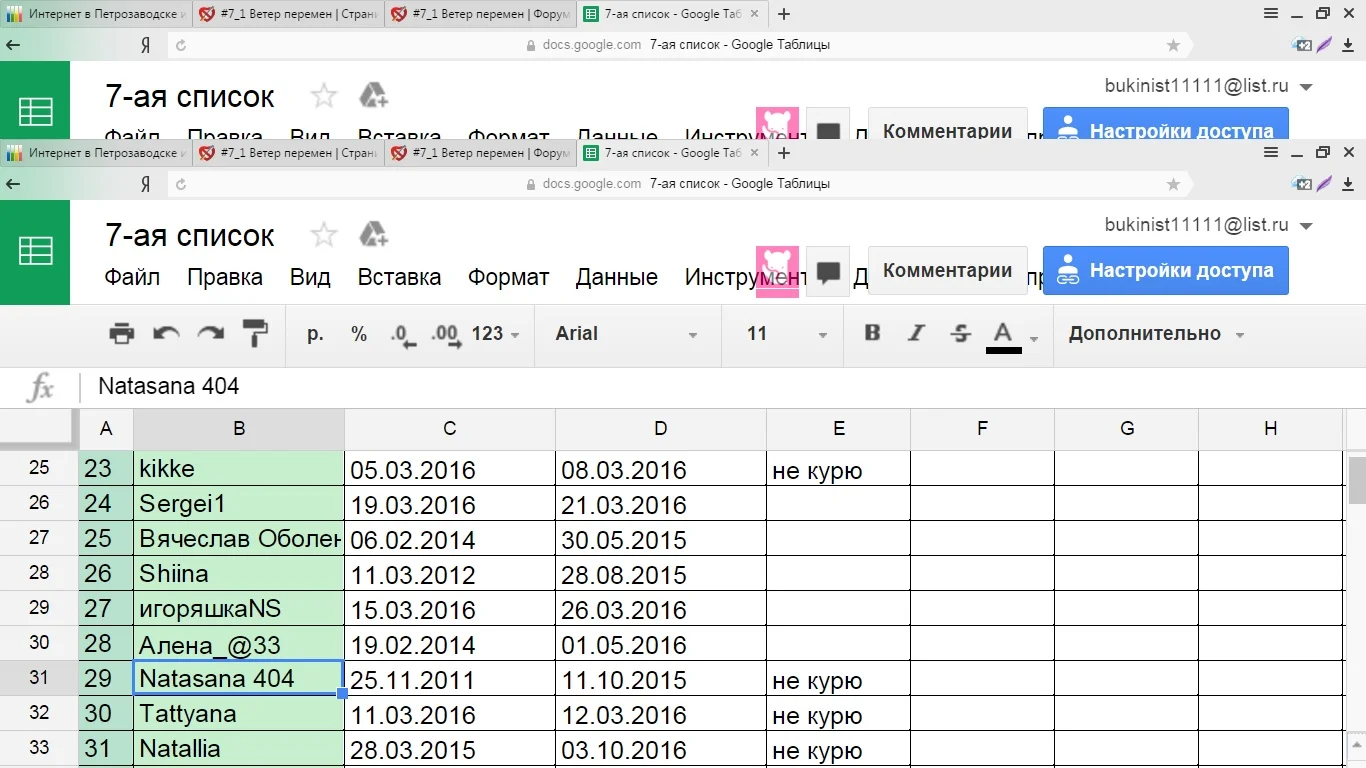This screenshot has width=1366, height=768.
Task: Open the 'Вставка' menu in the lower menu bar
Action: pyautogui.click(x=399, y=277)
